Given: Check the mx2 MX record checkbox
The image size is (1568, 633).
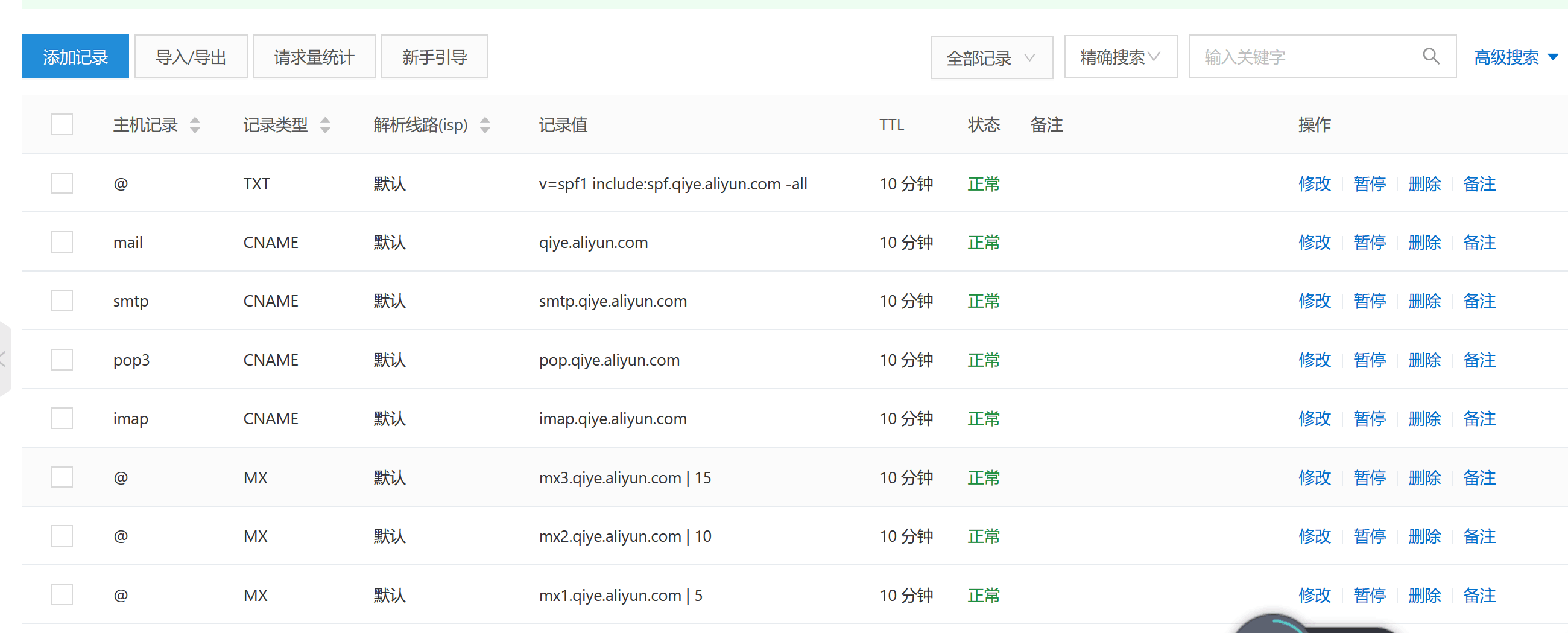Looking at the screenshot, I should point(62,535).
